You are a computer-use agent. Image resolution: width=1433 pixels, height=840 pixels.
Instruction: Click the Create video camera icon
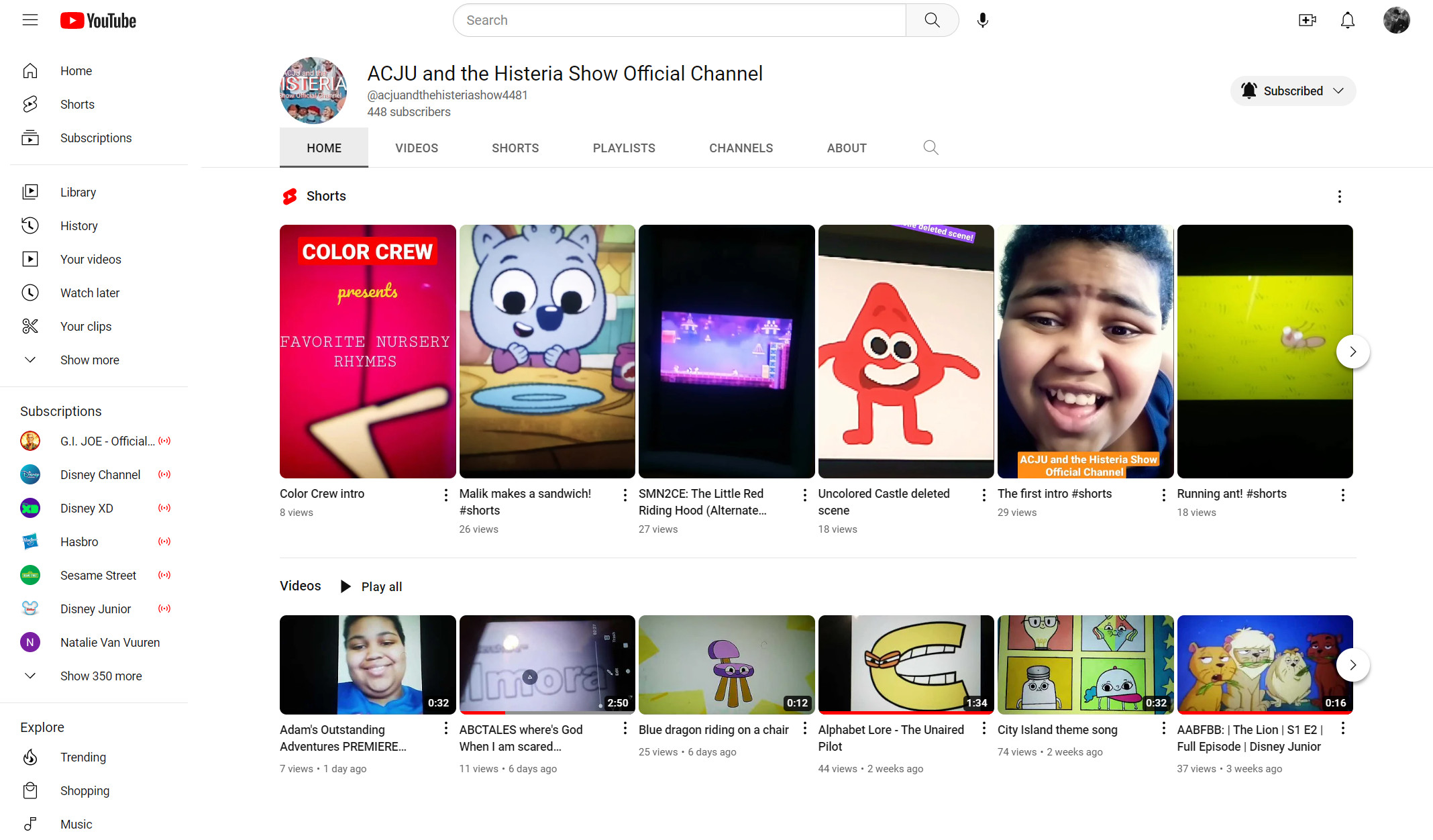1307,20
